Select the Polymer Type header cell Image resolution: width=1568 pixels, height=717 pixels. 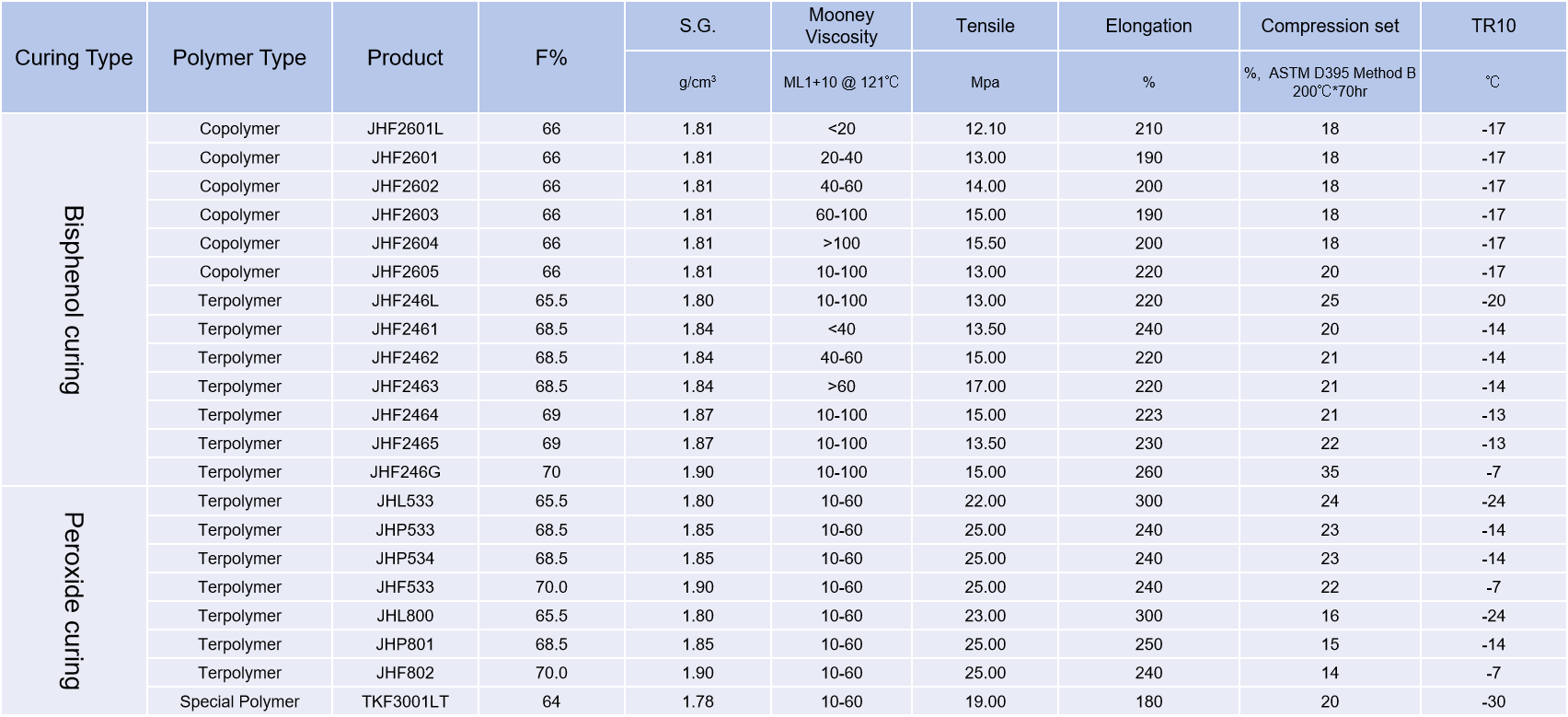239,57
